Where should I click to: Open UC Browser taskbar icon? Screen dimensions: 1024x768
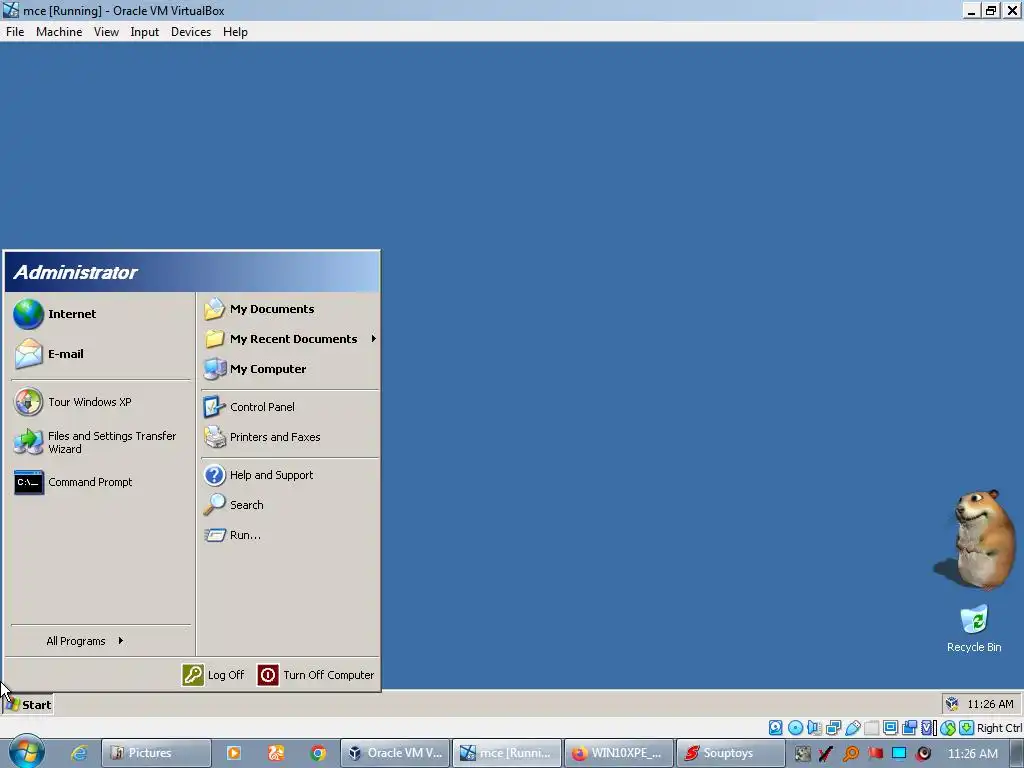[x=276, y=753]
